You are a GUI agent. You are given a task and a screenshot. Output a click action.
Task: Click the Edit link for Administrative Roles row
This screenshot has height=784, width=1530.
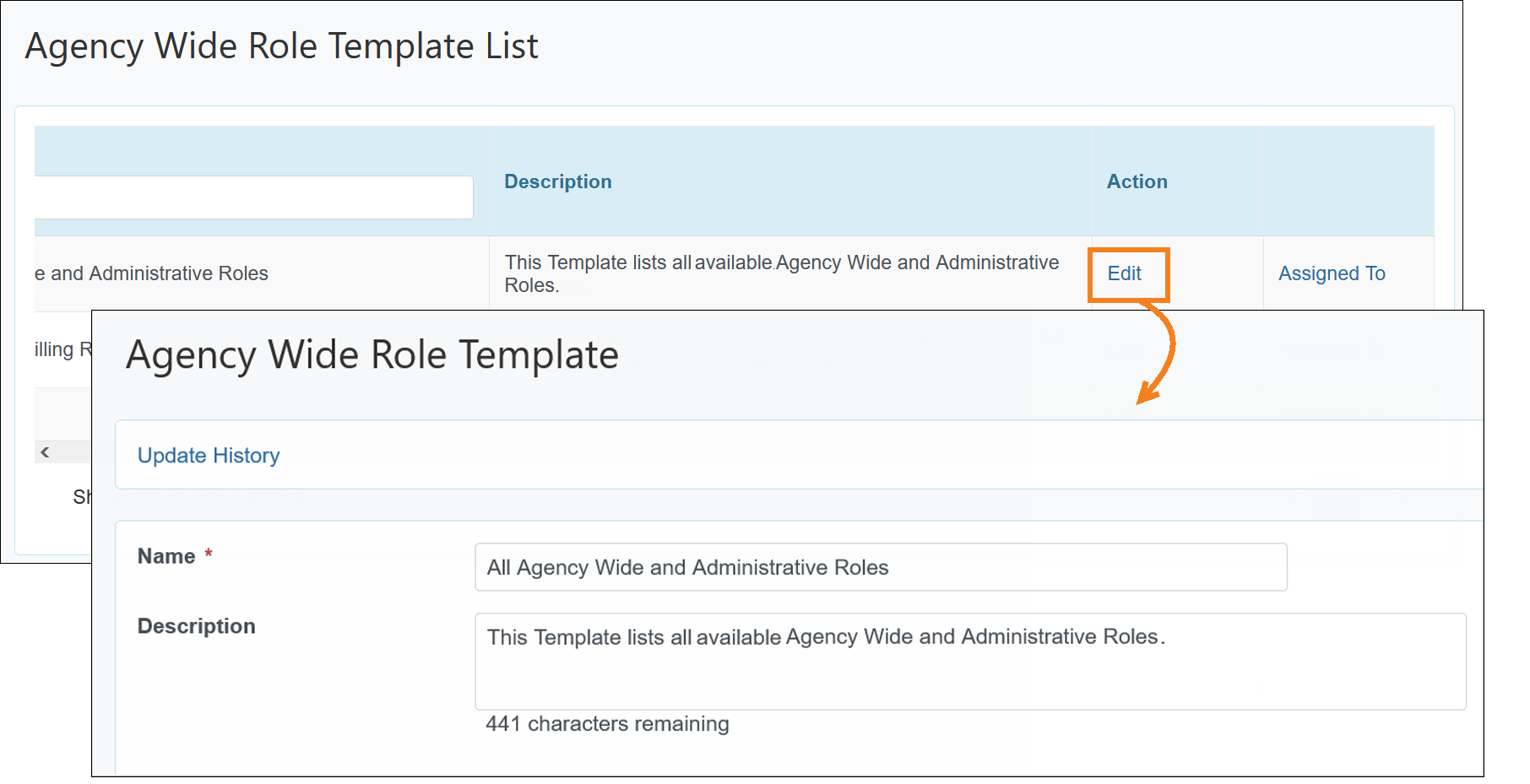pos(1124,273)
